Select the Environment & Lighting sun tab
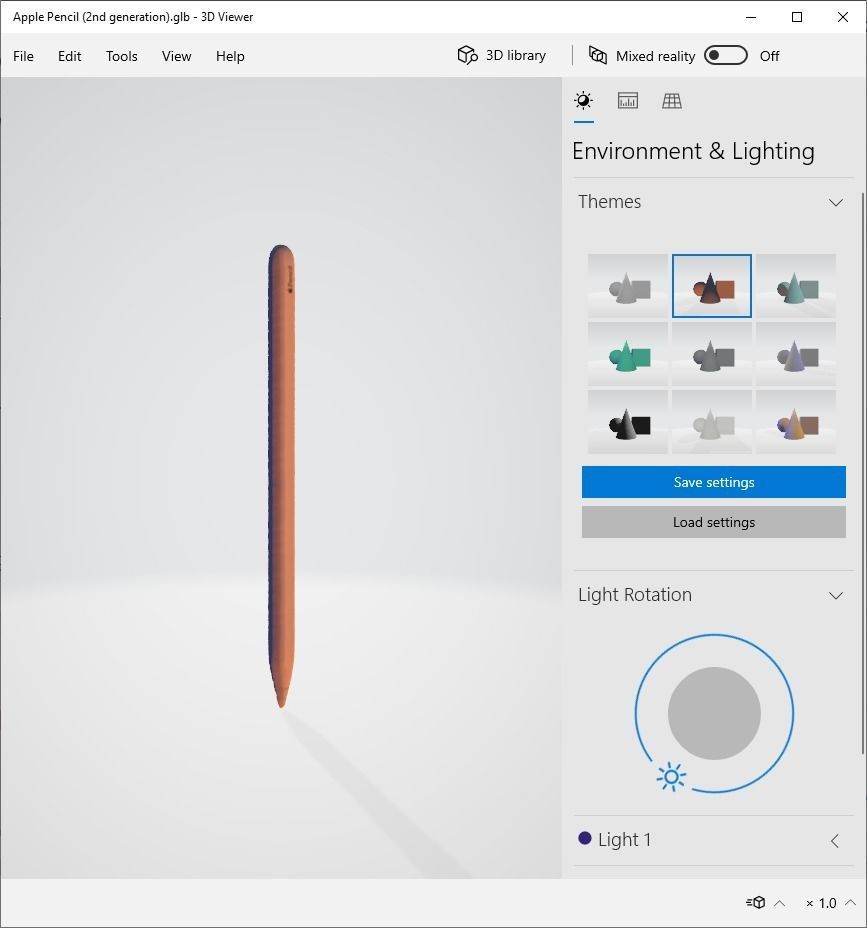The height and width of the screenshot is (928, 867). [584, 101]
